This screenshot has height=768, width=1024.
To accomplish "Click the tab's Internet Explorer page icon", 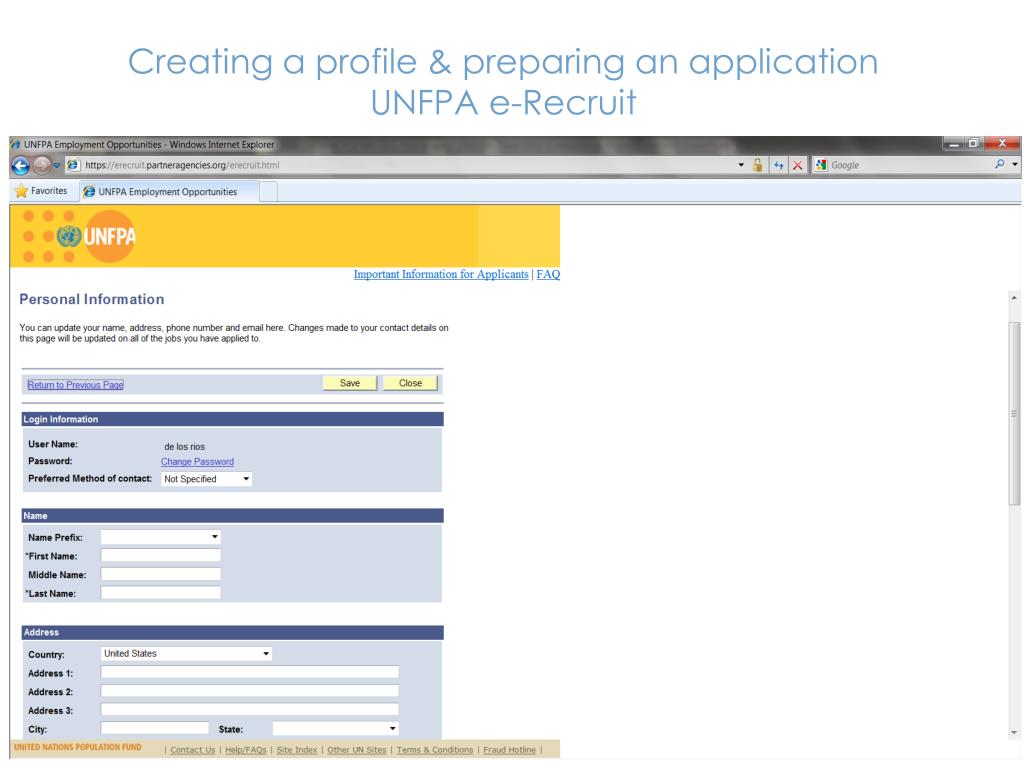I will 89,192.
